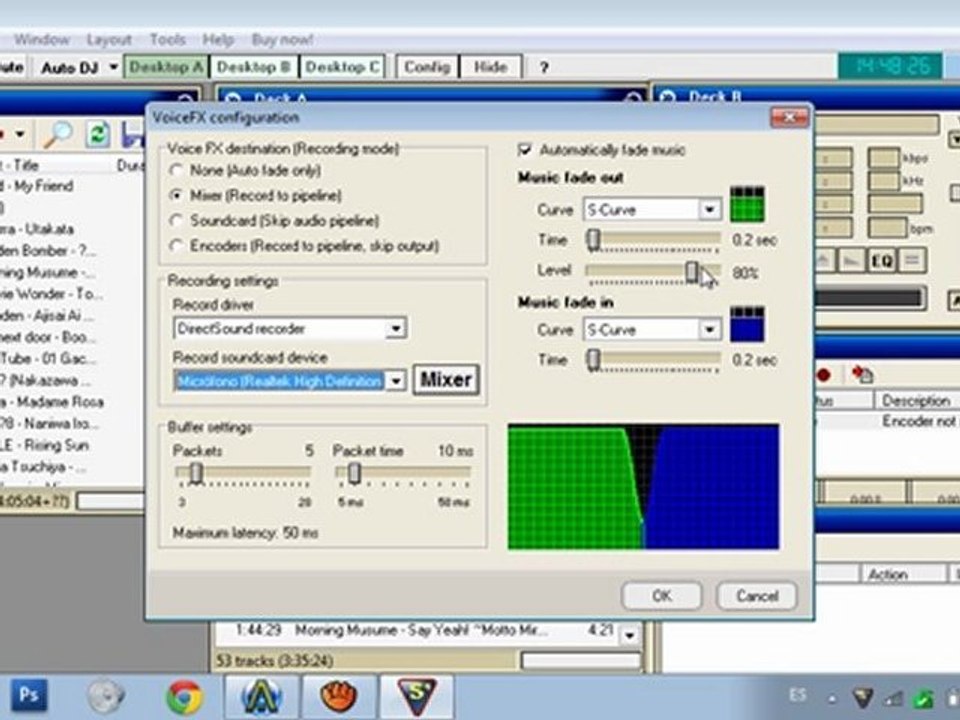Click the Mixer button
960x720 pixels.
(446, 380)
